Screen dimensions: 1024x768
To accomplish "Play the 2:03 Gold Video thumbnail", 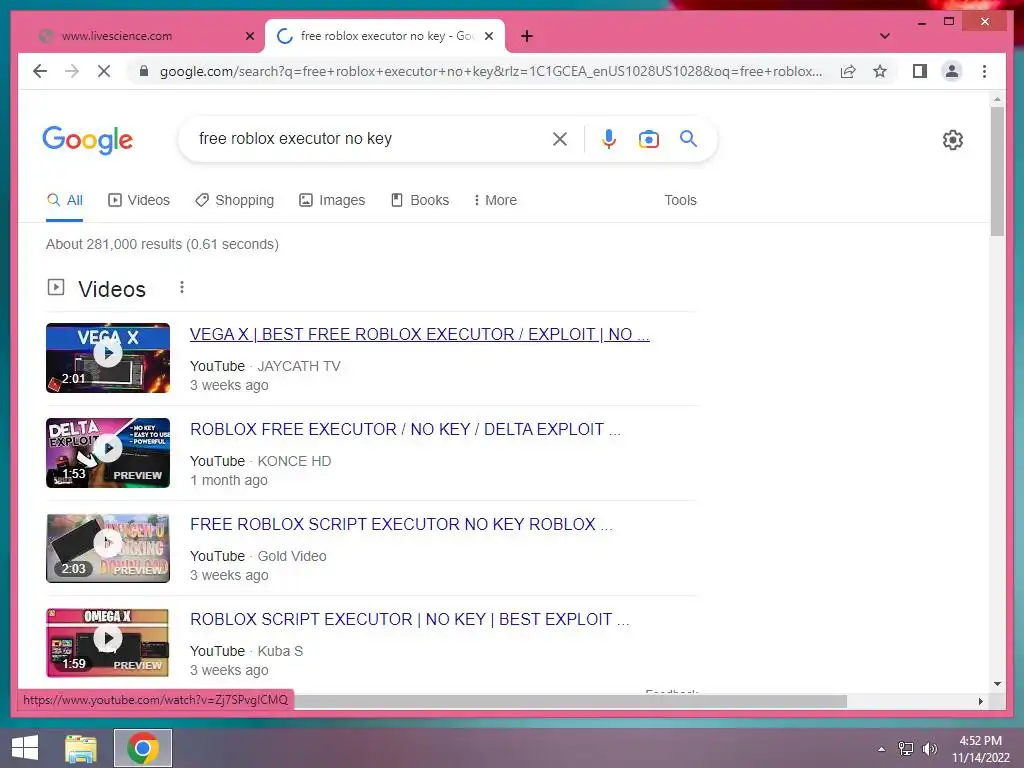I will click(x=108, y=548).
